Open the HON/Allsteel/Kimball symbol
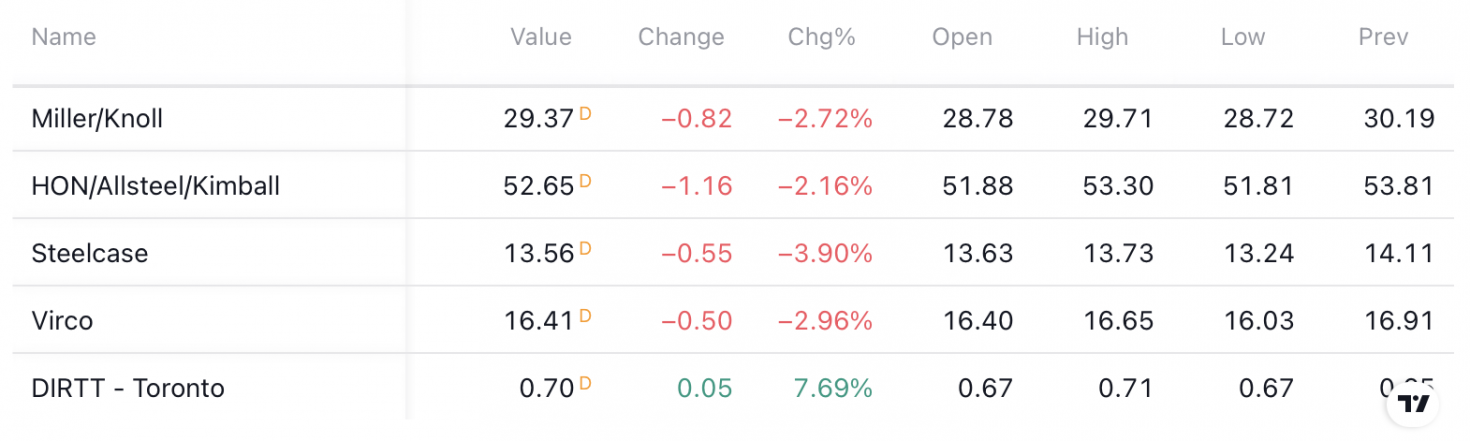Viewport: 1470px width, 441px height. tap(156, 186)
